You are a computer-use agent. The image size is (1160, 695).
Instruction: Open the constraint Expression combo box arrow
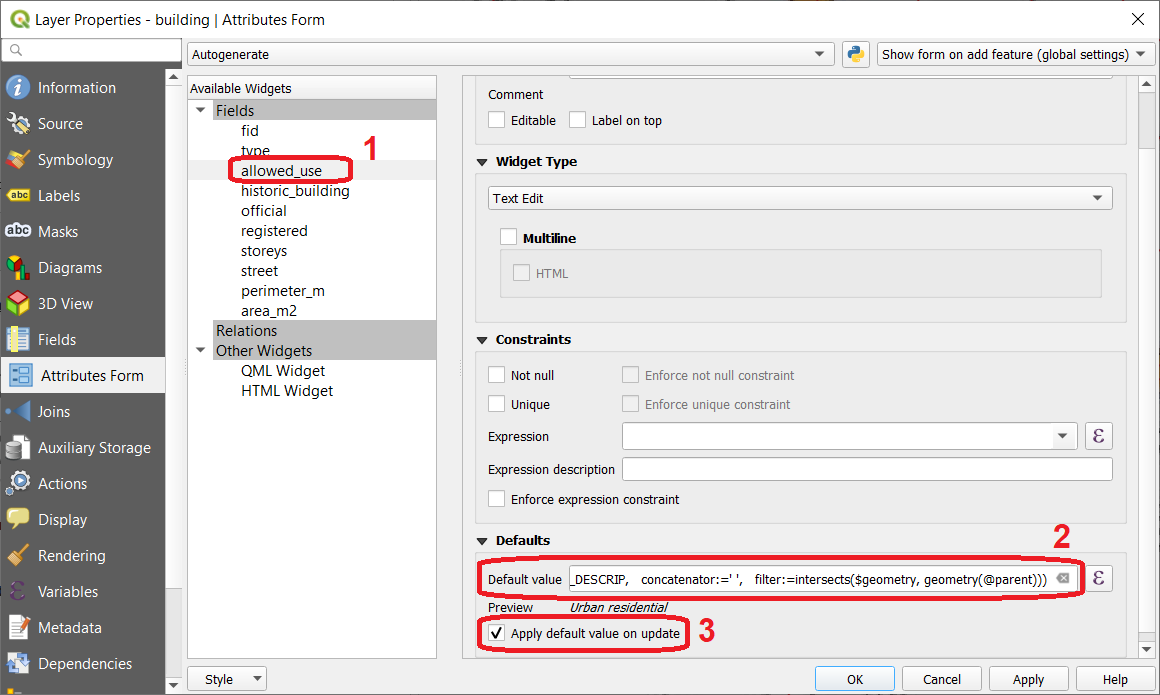pos(1062,436)
